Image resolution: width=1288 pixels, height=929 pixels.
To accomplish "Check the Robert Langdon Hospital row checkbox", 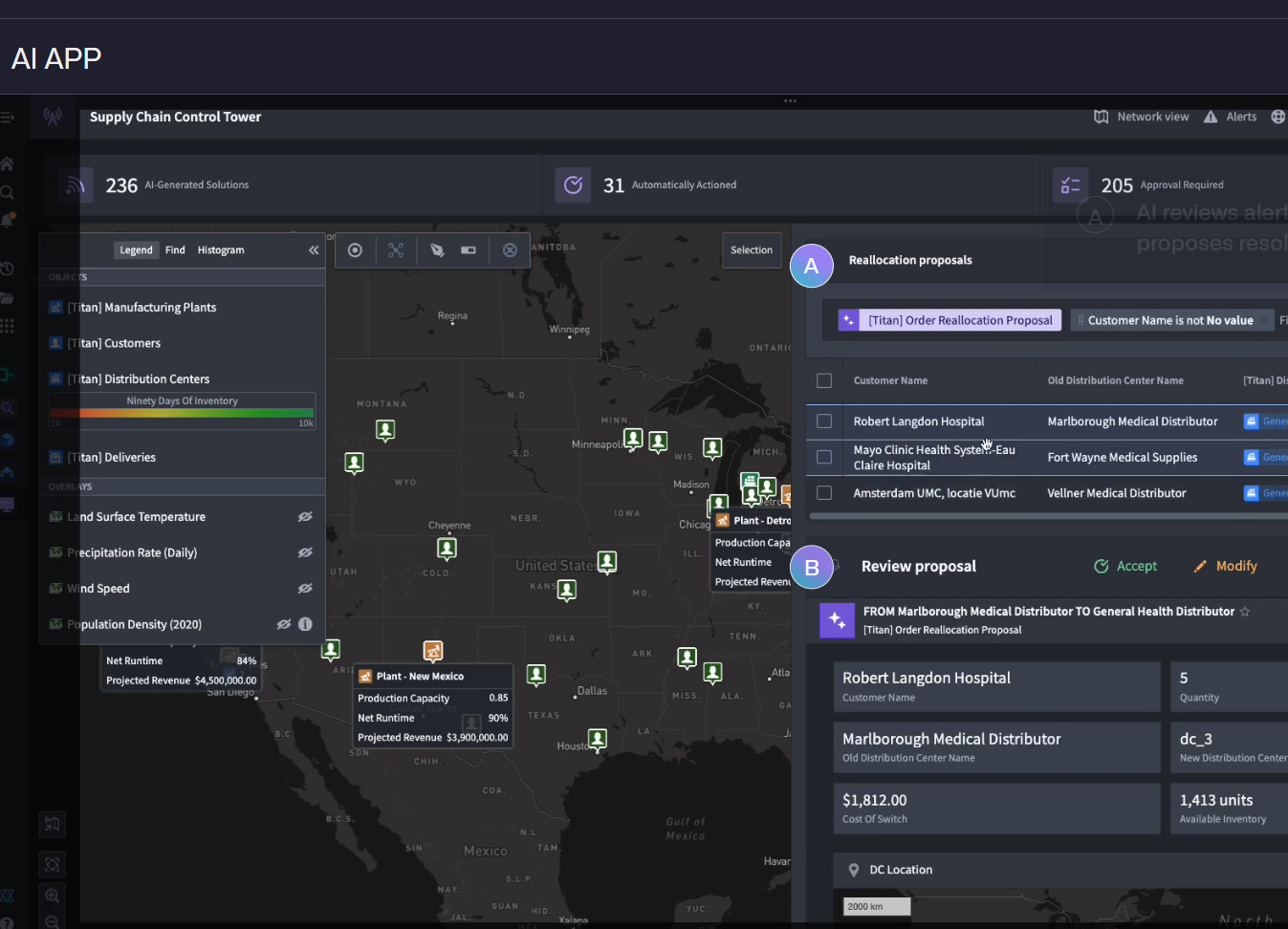I will pos(824,421).
